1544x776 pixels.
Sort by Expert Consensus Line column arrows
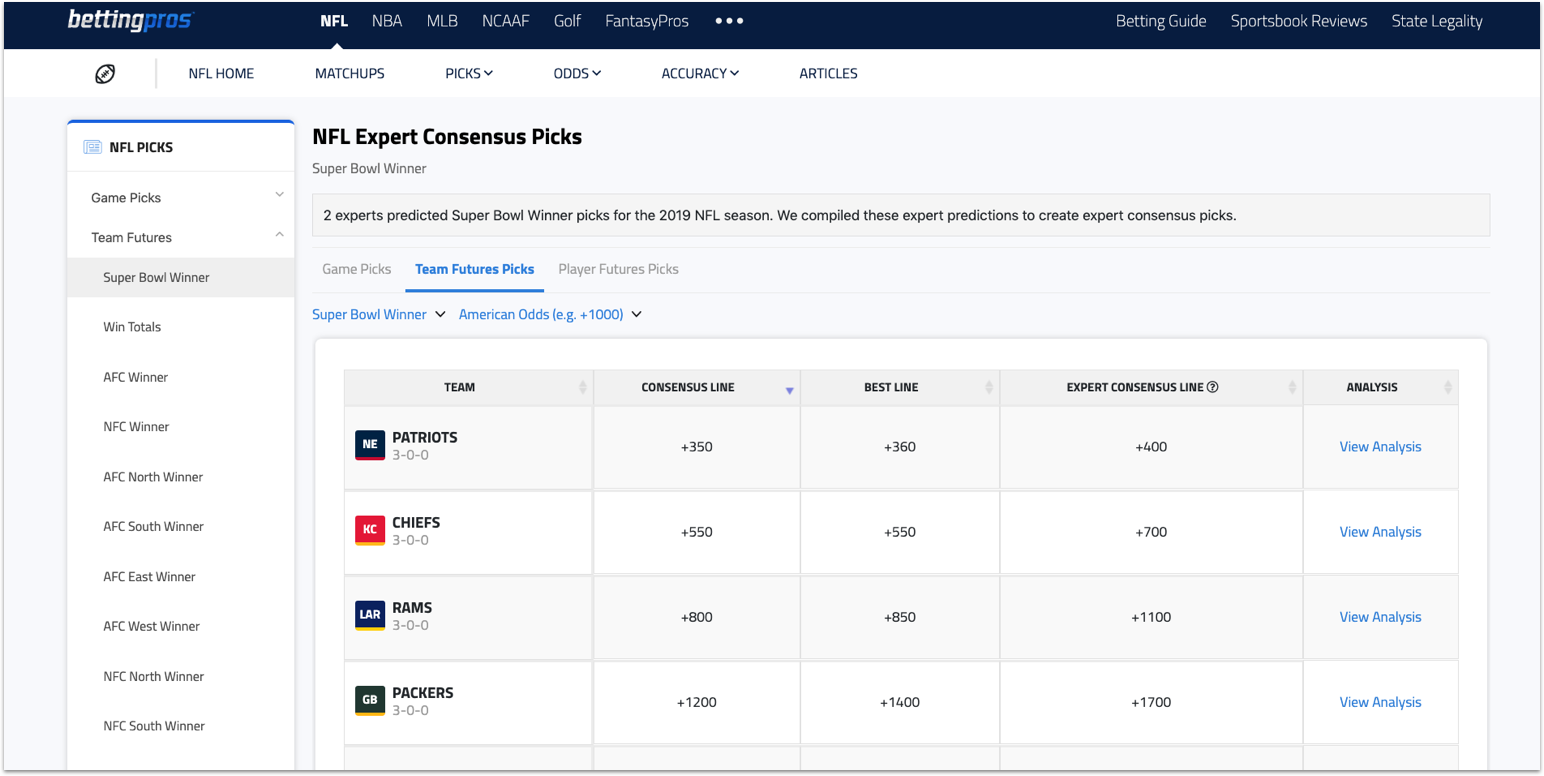click(x=1292, y=387)
